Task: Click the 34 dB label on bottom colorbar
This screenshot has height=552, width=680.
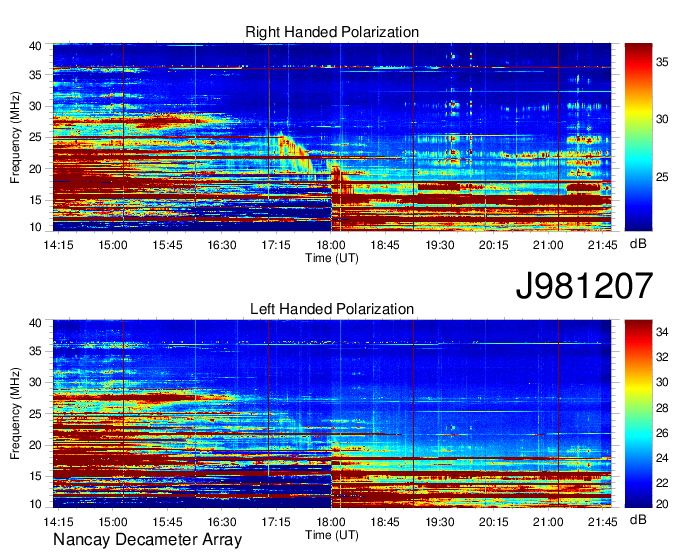Action: [x=662, y=332]
